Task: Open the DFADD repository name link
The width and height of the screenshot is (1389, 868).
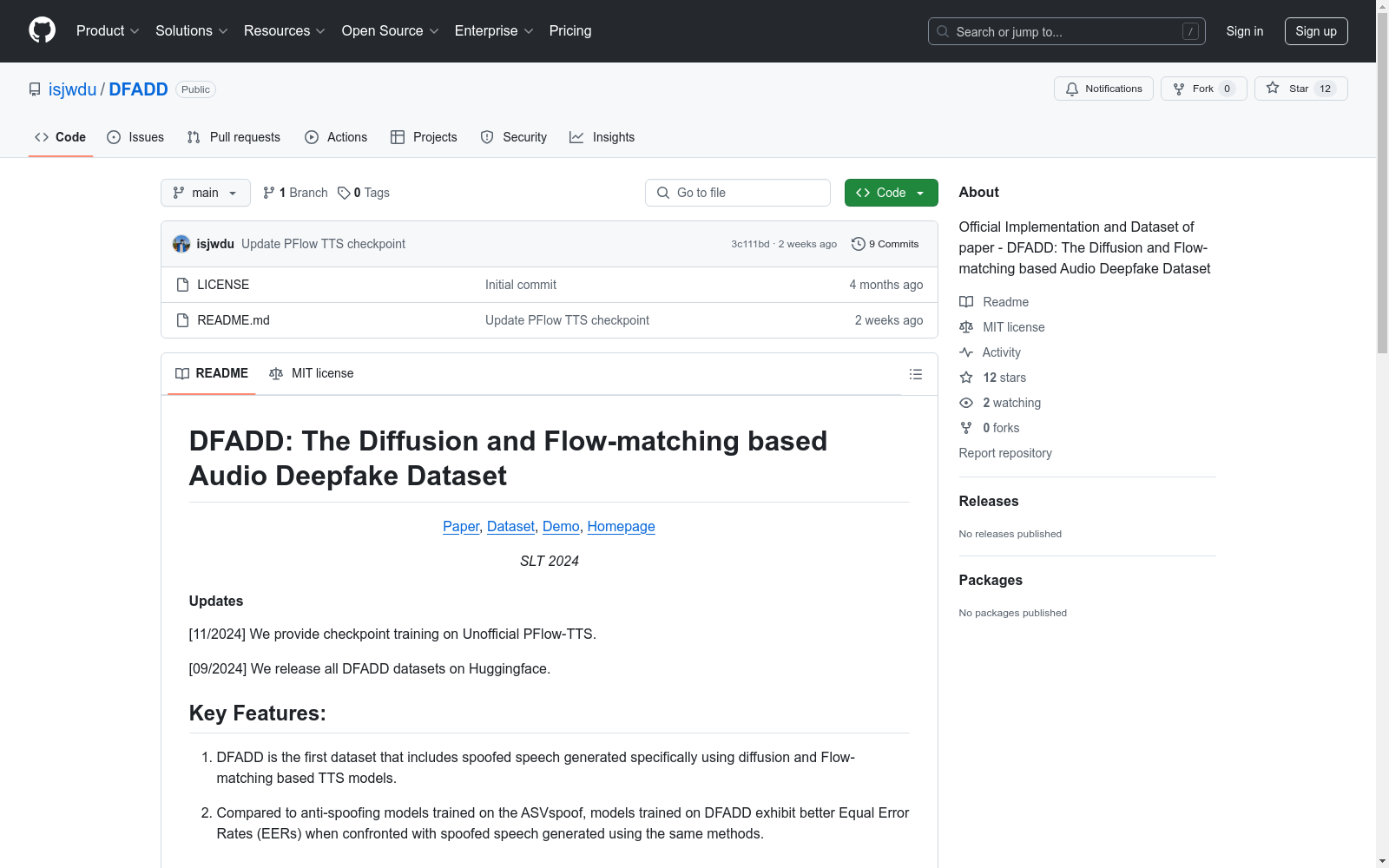Action: point(139,89)
